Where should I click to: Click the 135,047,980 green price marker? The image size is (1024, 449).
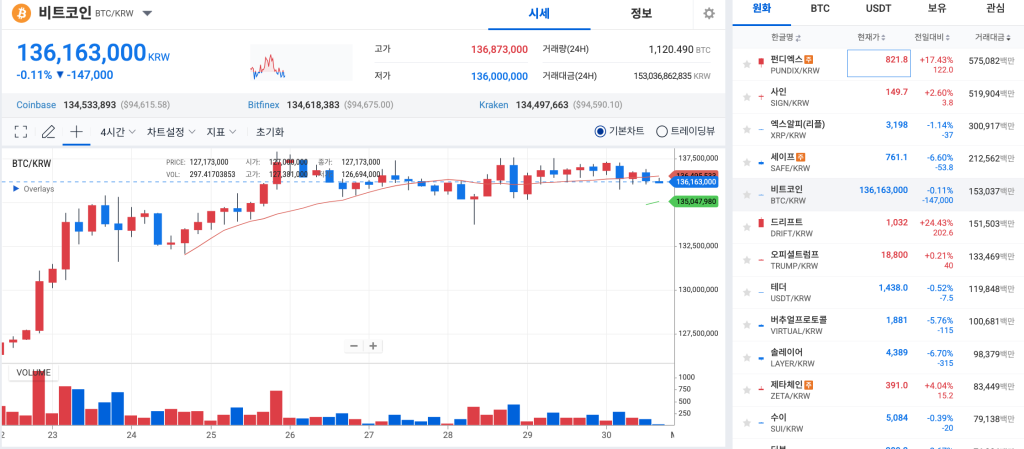tap(694, 202)
